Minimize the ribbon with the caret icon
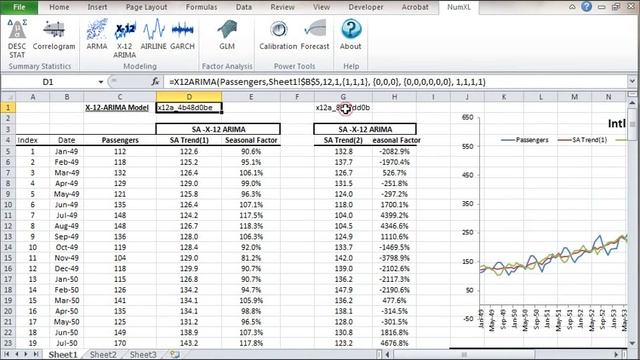Viewport: 640px width, 360px height. [572, 7]
